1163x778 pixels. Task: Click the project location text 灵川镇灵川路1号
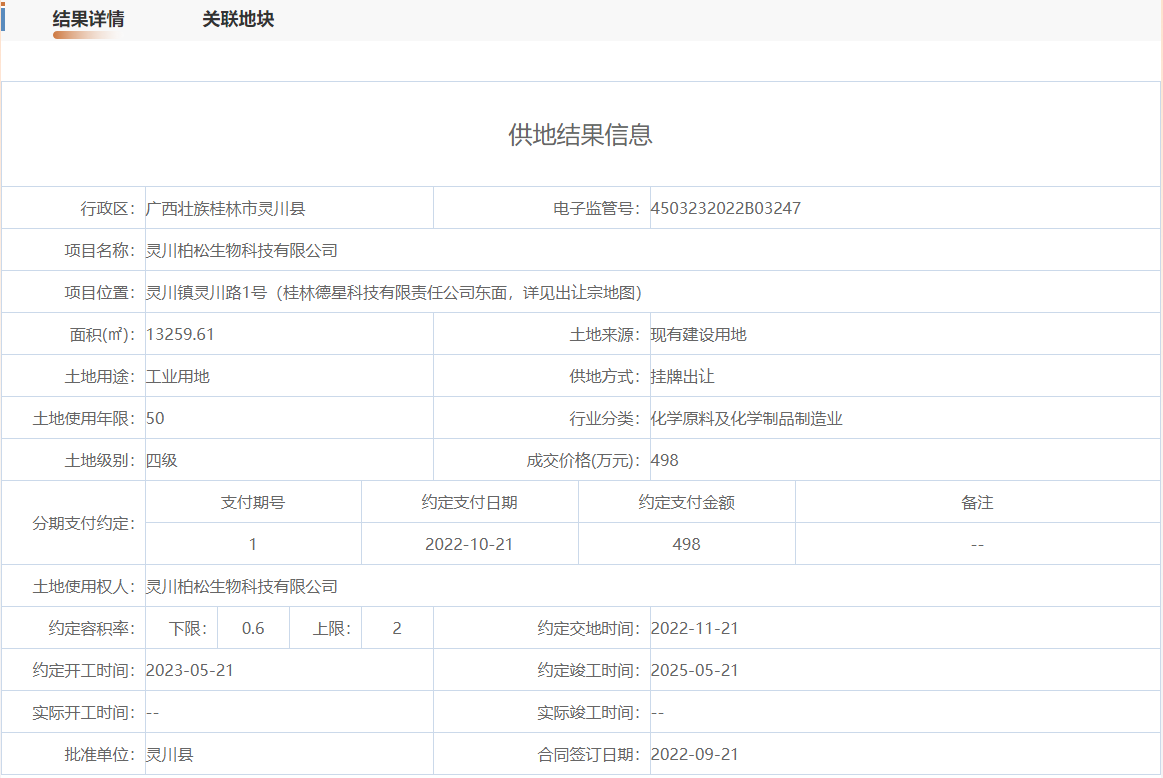[x=206, y=293]
